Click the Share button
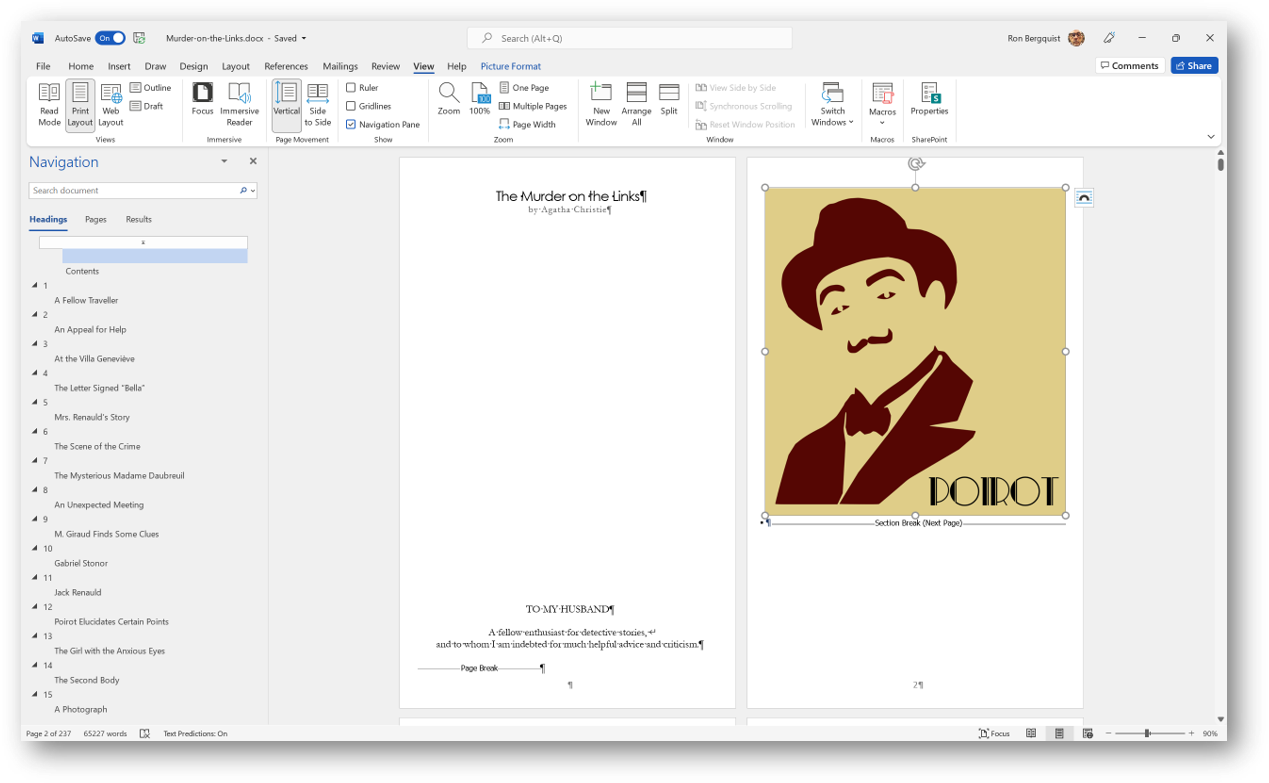Viewport: 1269px width, 783px height. (x=1194, y=66)
